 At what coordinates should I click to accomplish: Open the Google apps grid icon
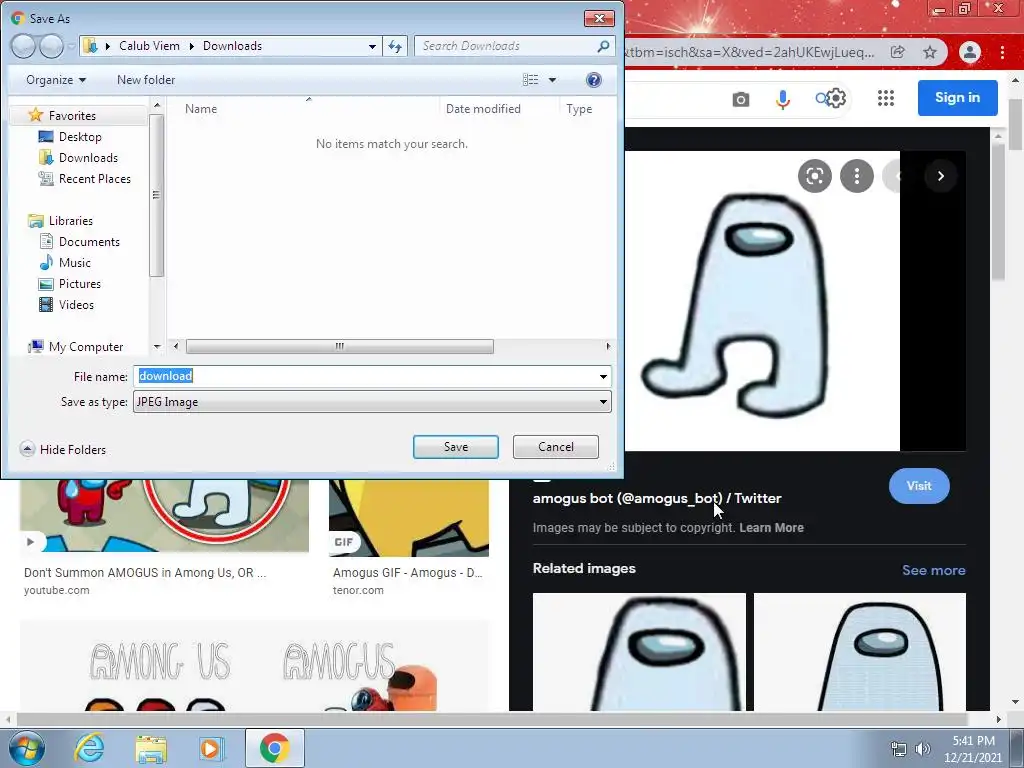click(x=886, y=98)
